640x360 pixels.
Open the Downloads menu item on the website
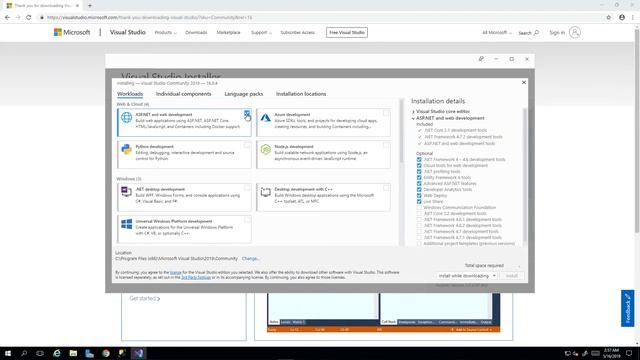(x=196, y=32)
